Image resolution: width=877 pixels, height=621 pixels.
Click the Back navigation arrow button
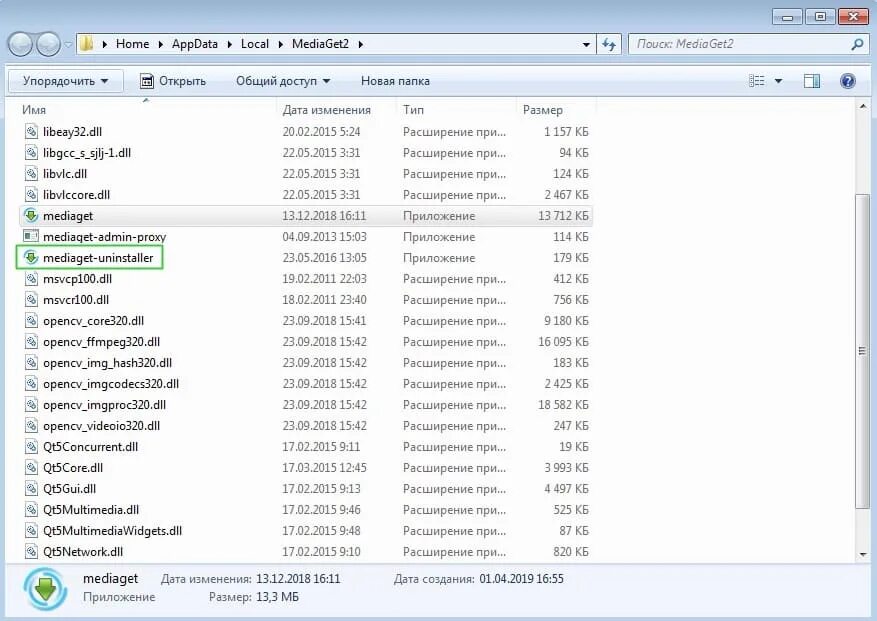(20, 44)
